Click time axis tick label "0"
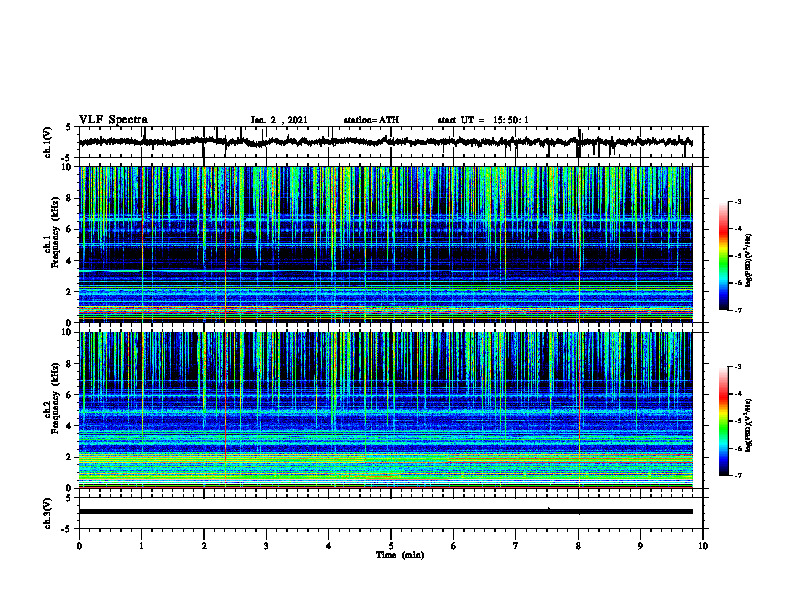Image resolution: width=792 pixels, height=612 pixels. [79, 546]
